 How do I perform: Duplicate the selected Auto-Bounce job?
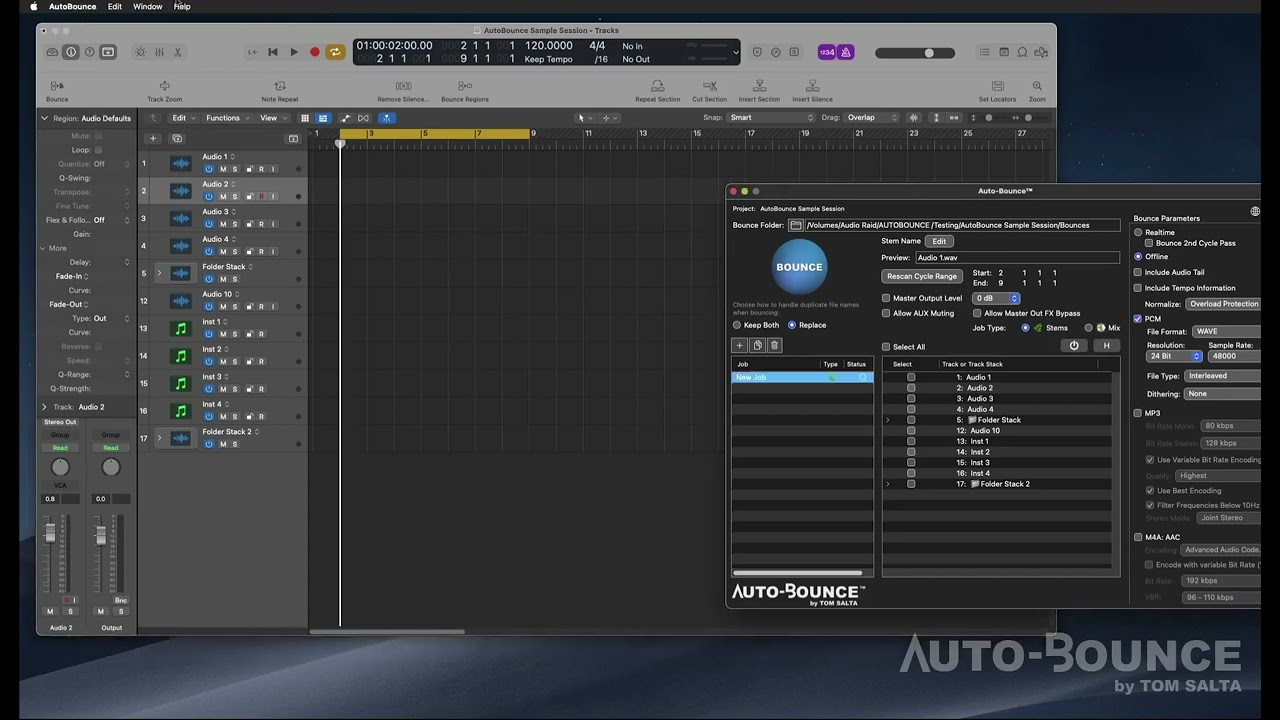(757, 345)
